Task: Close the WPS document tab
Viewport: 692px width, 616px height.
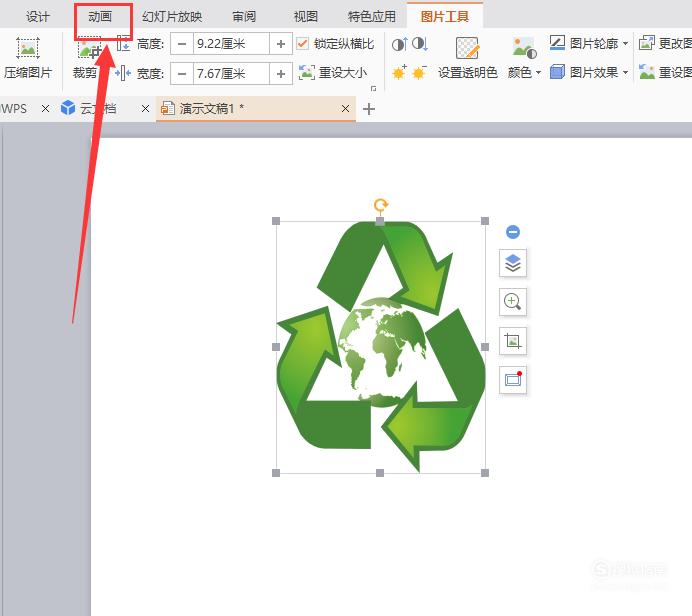Action: tap(45, 109)
